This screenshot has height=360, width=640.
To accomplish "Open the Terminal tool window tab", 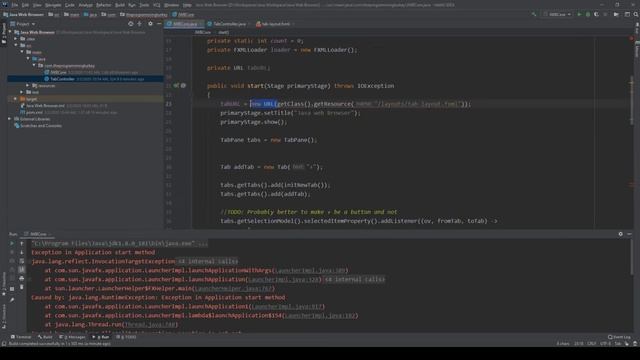I will 21,337.
